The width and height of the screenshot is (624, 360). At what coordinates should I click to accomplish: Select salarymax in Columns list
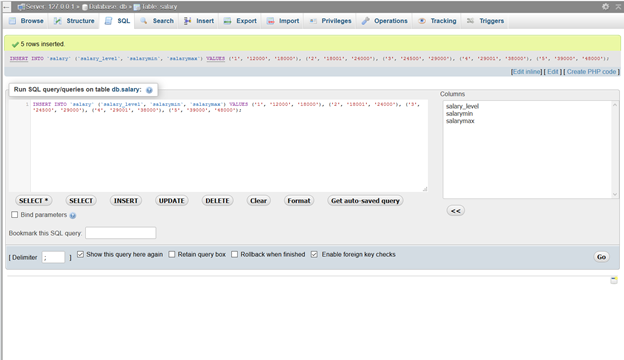(460, 121)
